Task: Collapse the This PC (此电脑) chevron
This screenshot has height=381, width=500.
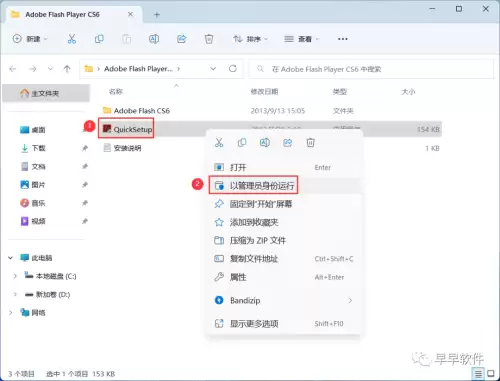Action: coord(11,258)
